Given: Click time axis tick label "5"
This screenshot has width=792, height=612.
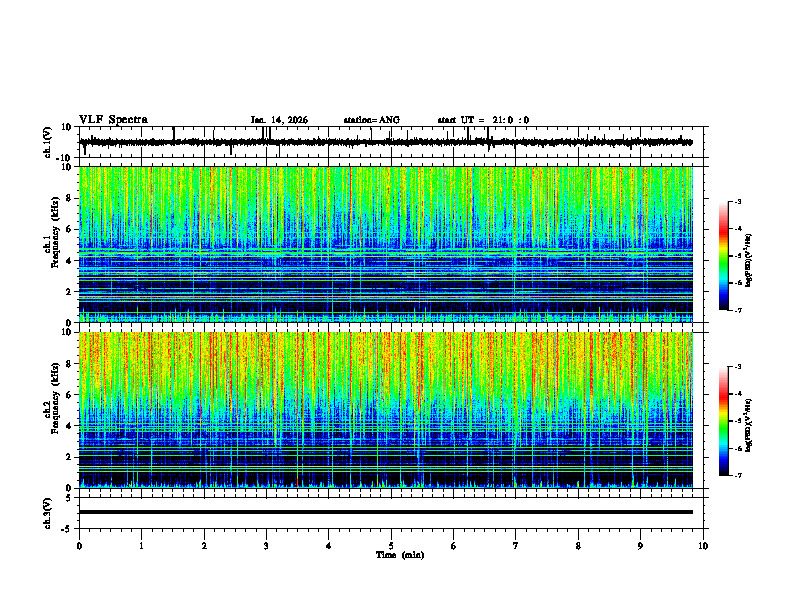Looking at the screenshot, I should click(x=391, y=546).
